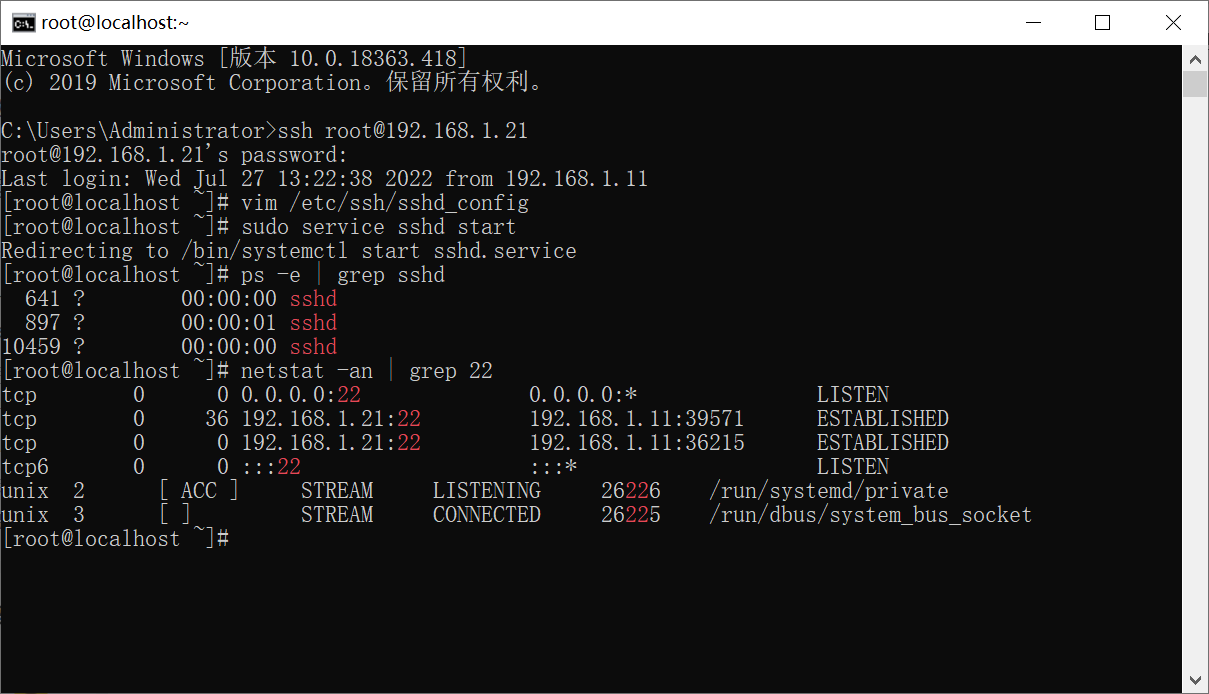Click the /run/dbus/system_bus_socket path
The height and width of the screenshot is (694, 1209).
(x=870, y=515)
